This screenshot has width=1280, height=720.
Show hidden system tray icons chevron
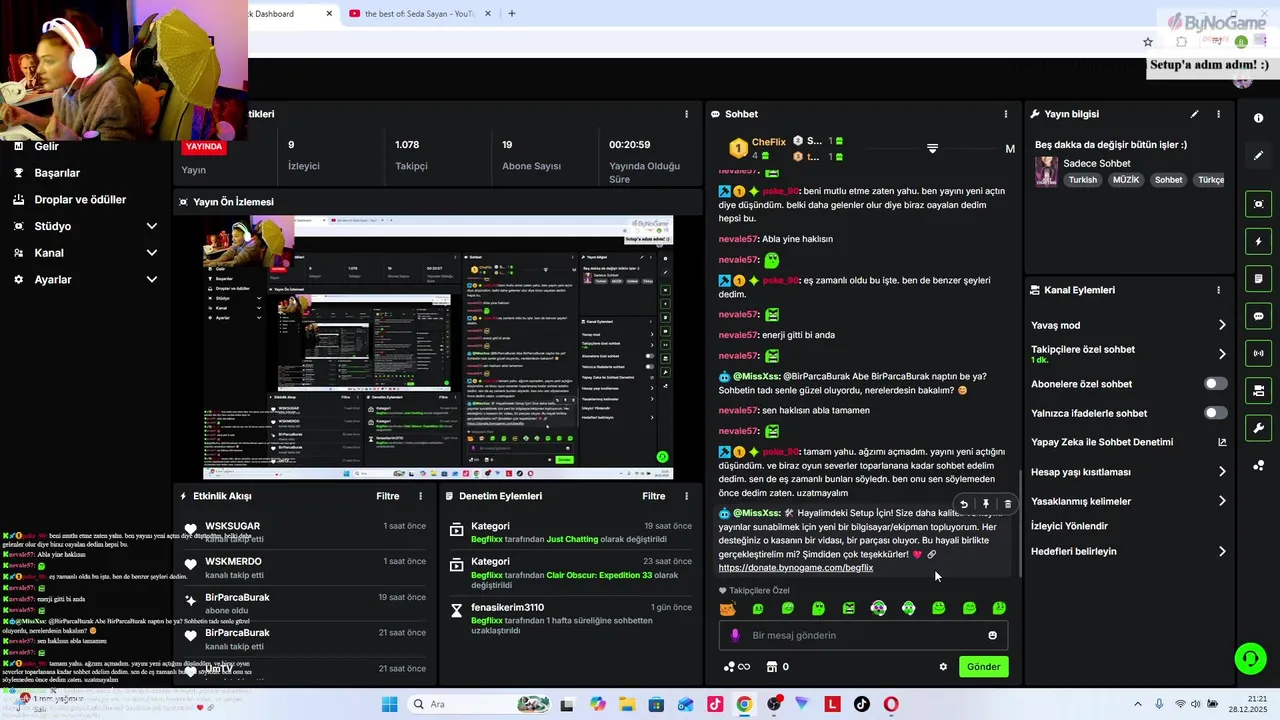click(1136, 704)
